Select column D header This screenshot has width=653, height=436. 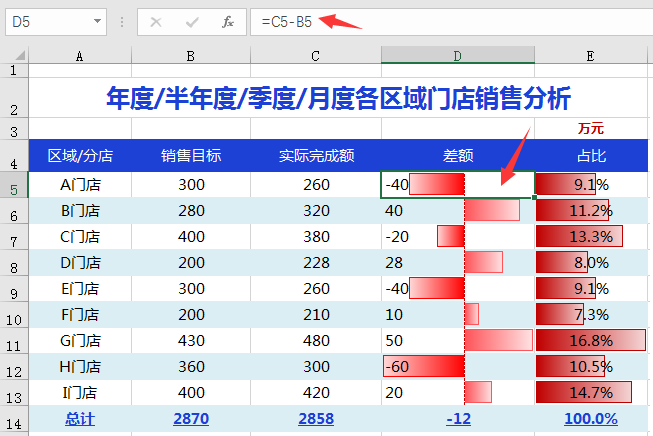click(x=458, y=56)
